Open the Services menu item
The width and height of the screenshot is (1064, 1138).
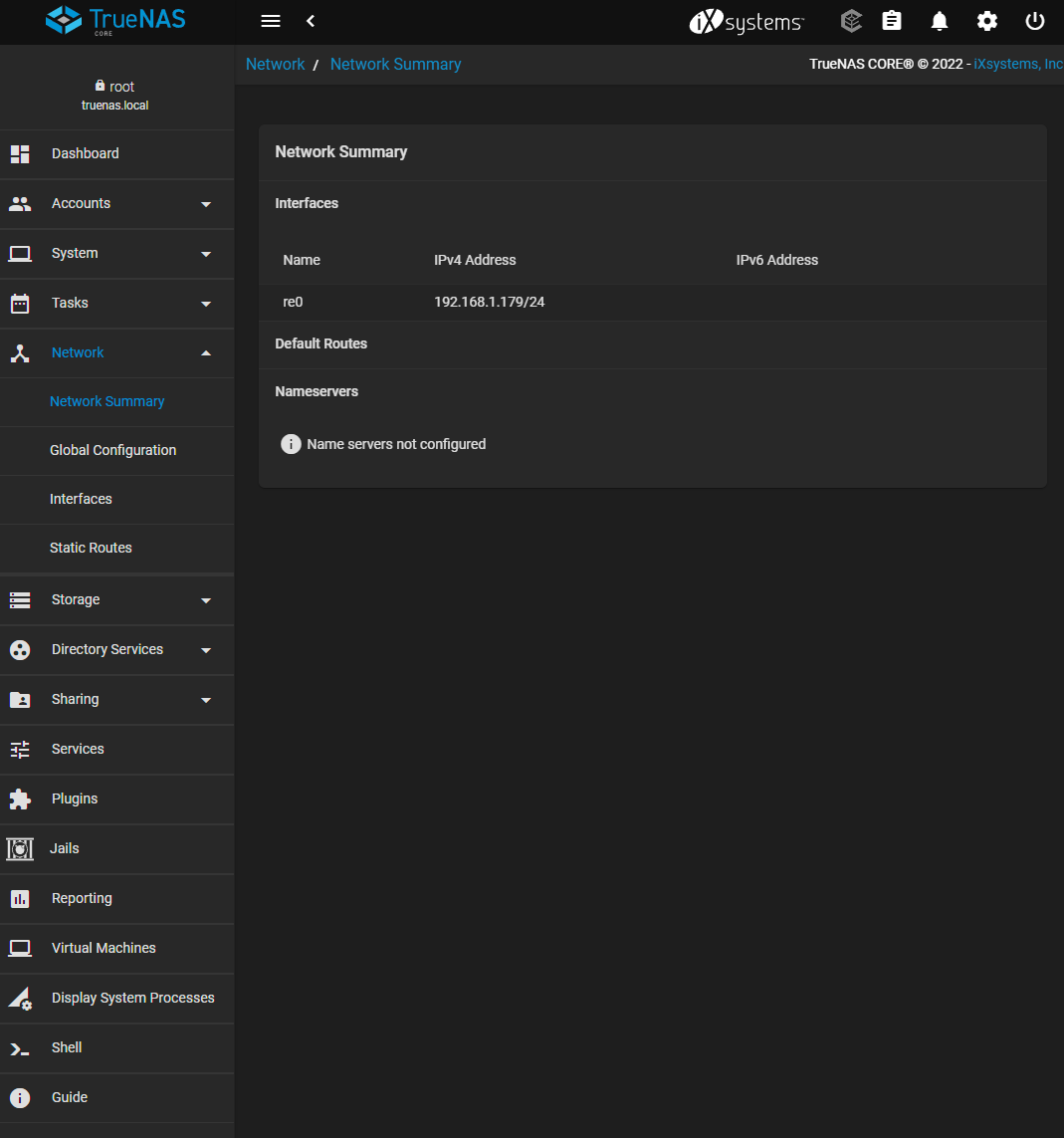point(78,749)
